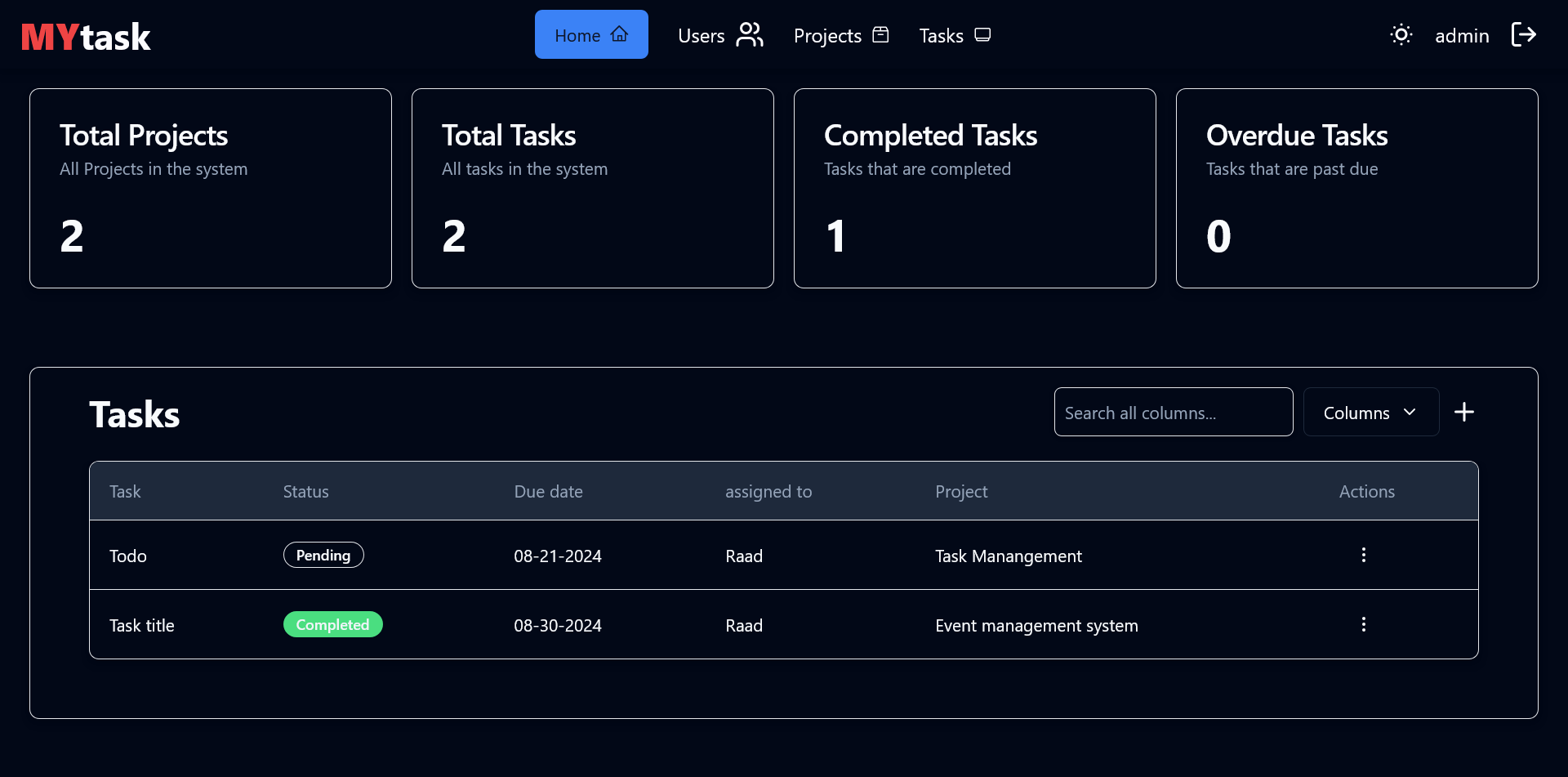Focus the Search all columns field

pyautogui.click(x=1173, y=413)
